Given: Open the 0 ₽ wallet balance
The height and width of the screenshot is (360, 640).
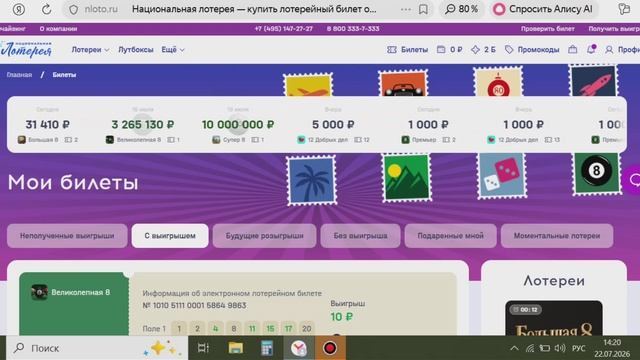Looking at the screenshot, I should pos(449,49).
